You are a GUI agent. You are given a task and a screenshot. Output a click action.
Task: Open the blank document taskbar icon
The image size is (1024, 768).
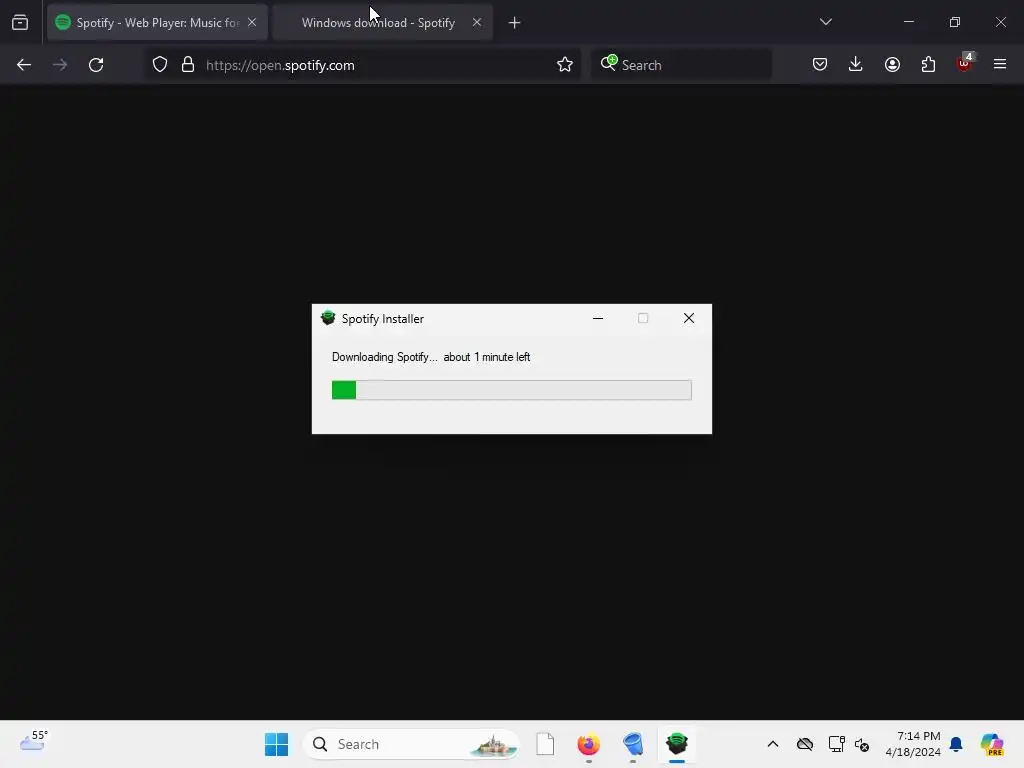(x=545, y=744)
